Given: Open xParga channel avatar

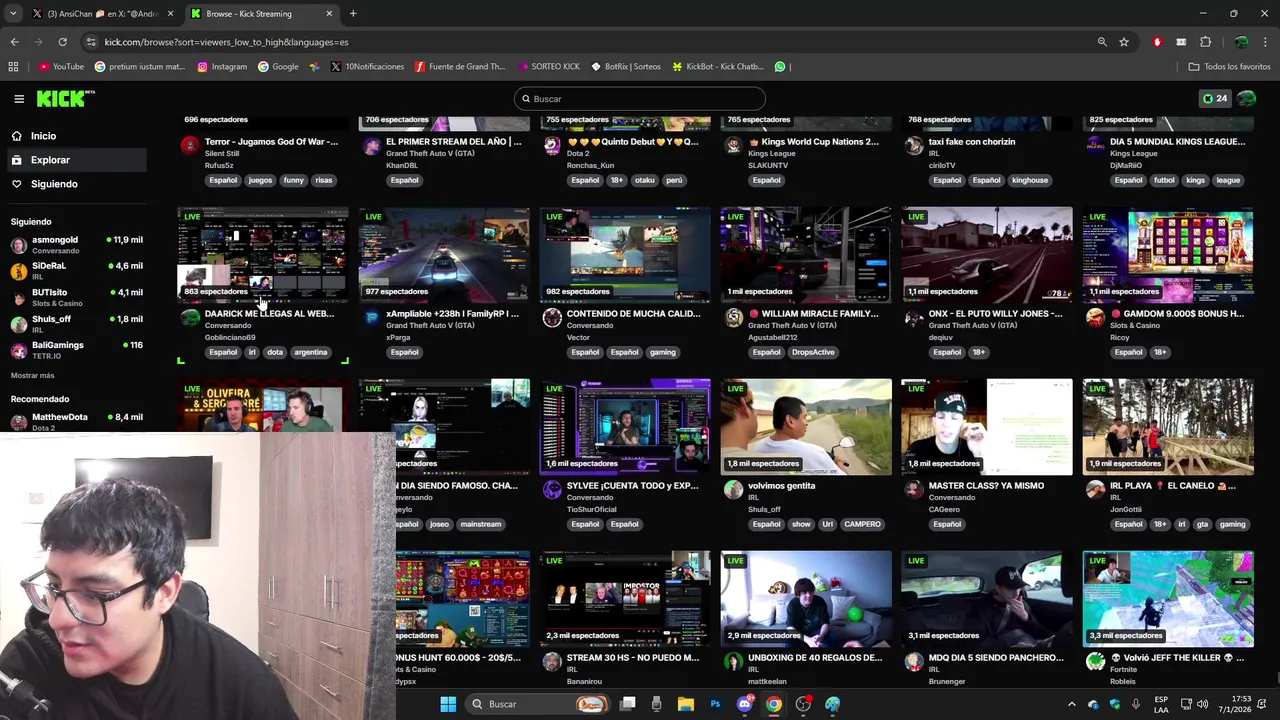Looking at the screenshot, I should tap(371, 318).
